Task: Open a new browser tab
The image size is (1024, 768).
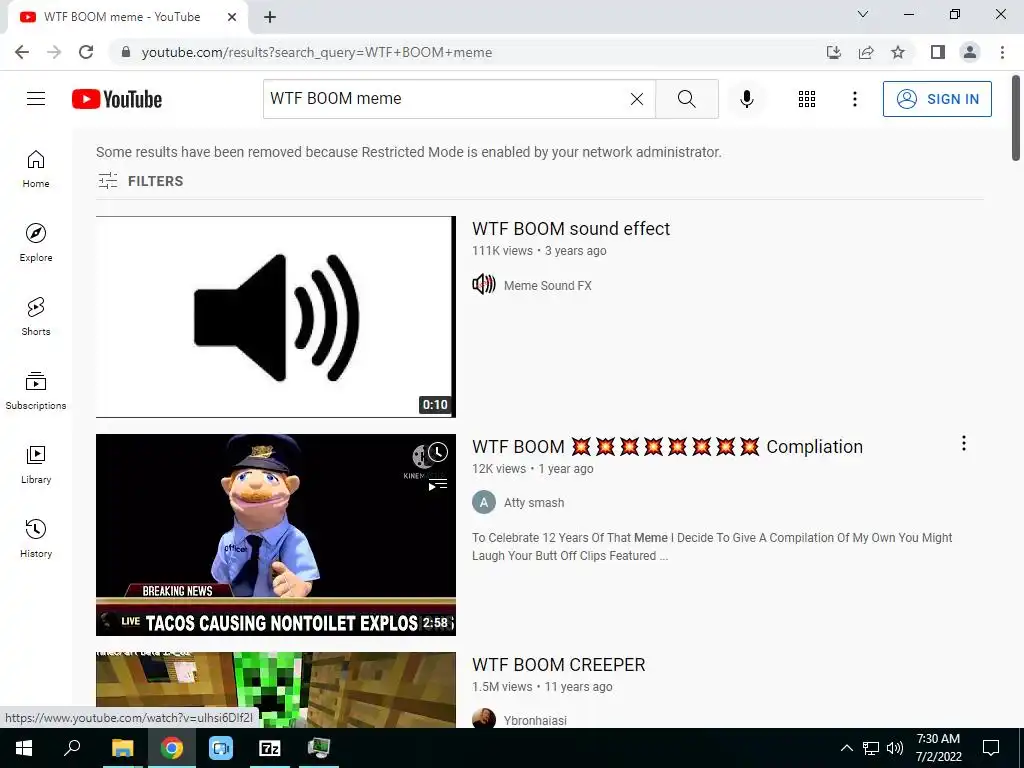Action: tap(270, 17)
